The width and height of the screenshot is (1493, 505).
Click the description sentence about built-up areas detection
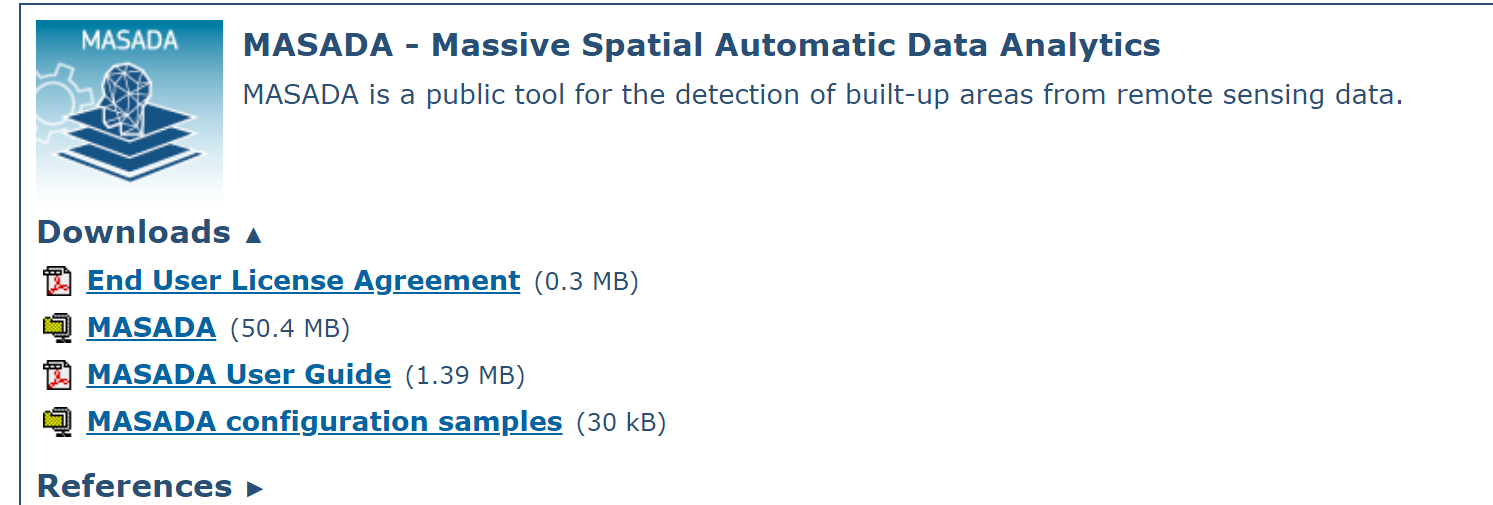[x=823, y=96]
